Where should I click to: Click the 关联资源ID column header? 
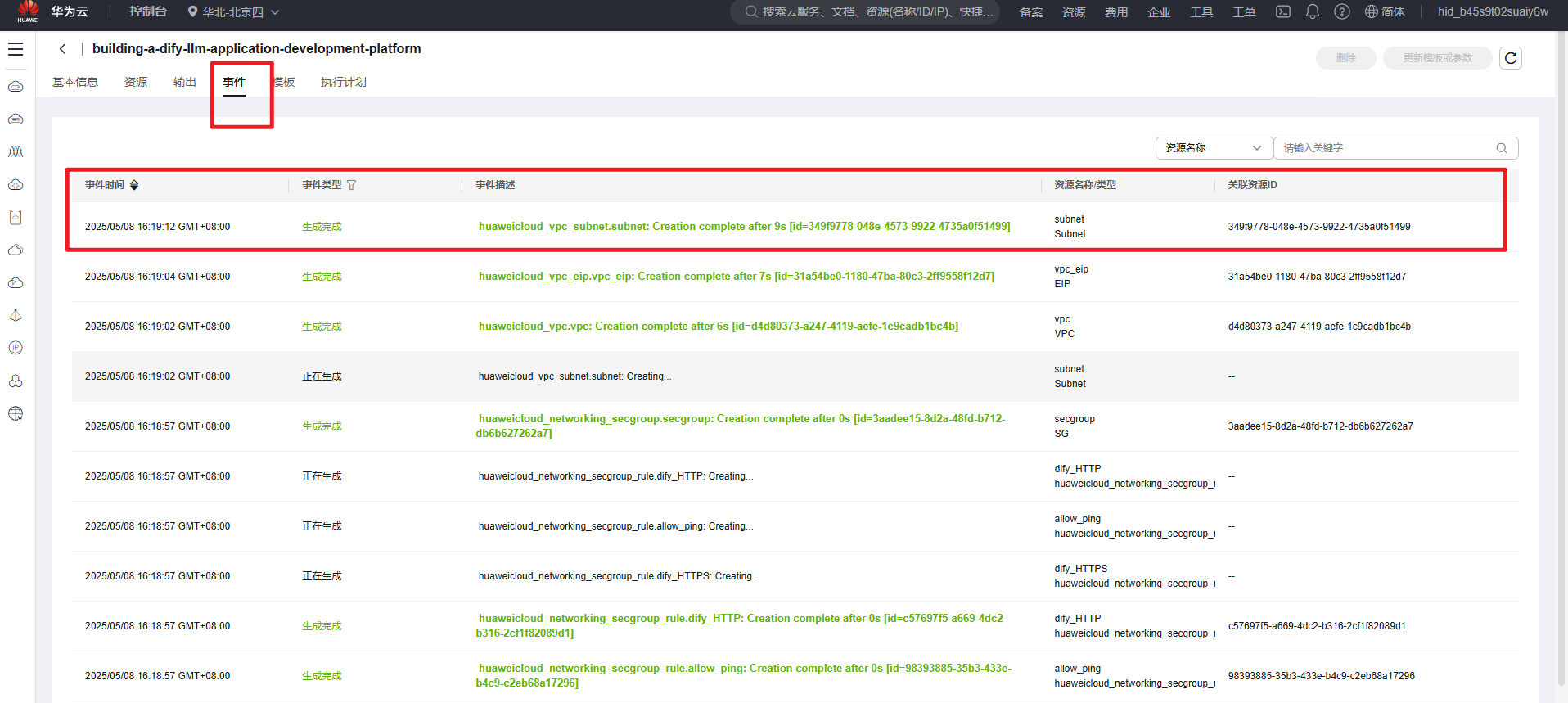point(1252,185)
